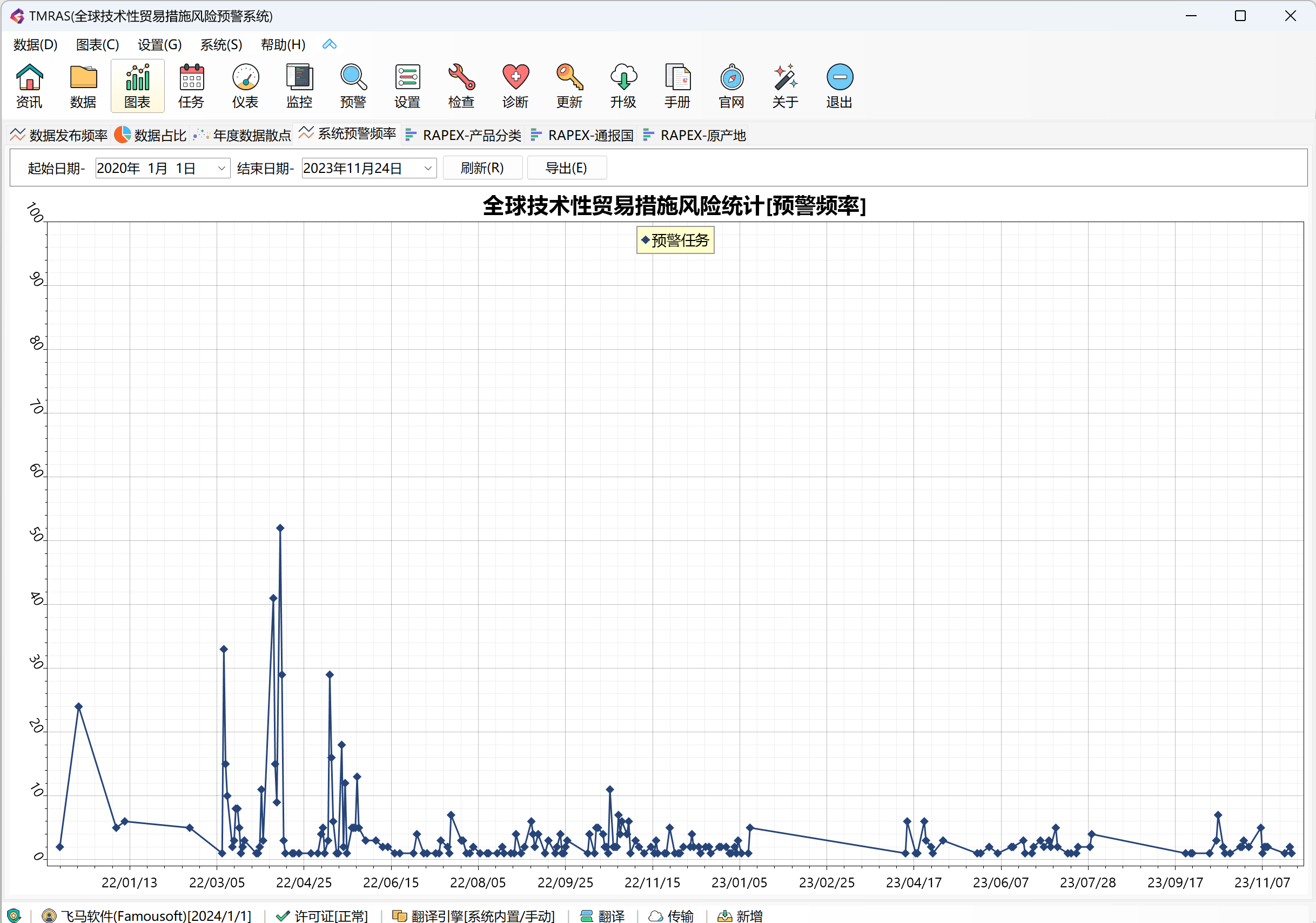
Task: Click the 更新 key toolbar icon
Action: (x=569, y=86)
